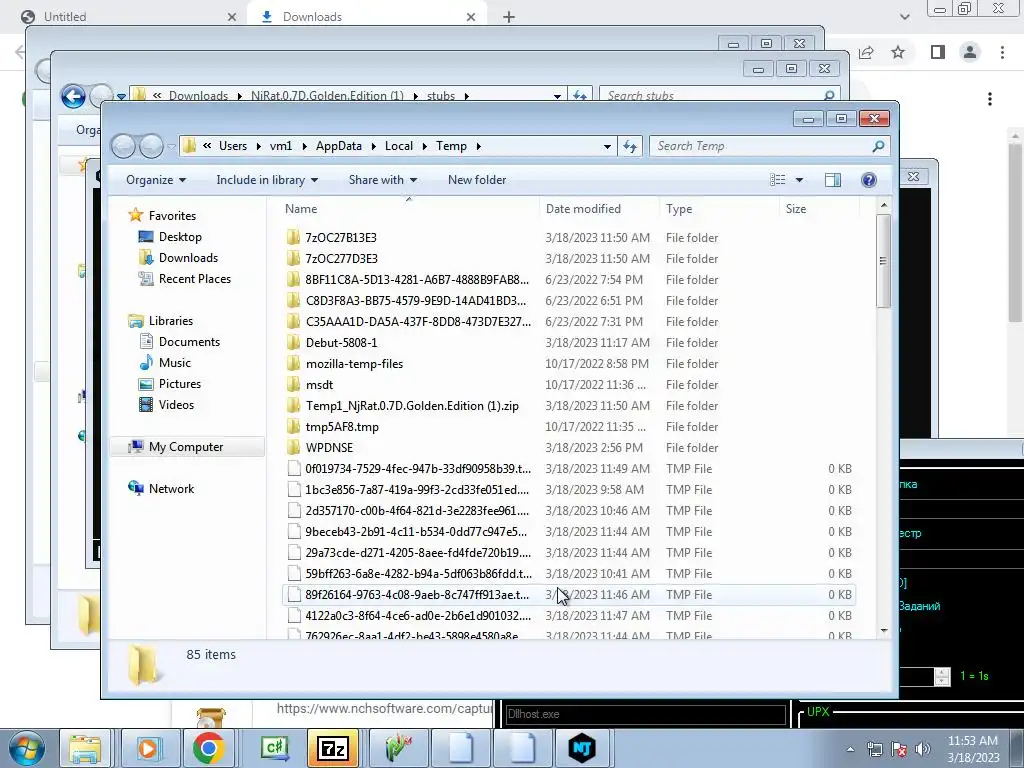Select file starting with 0f019734-7529

(x=417, y=469)
